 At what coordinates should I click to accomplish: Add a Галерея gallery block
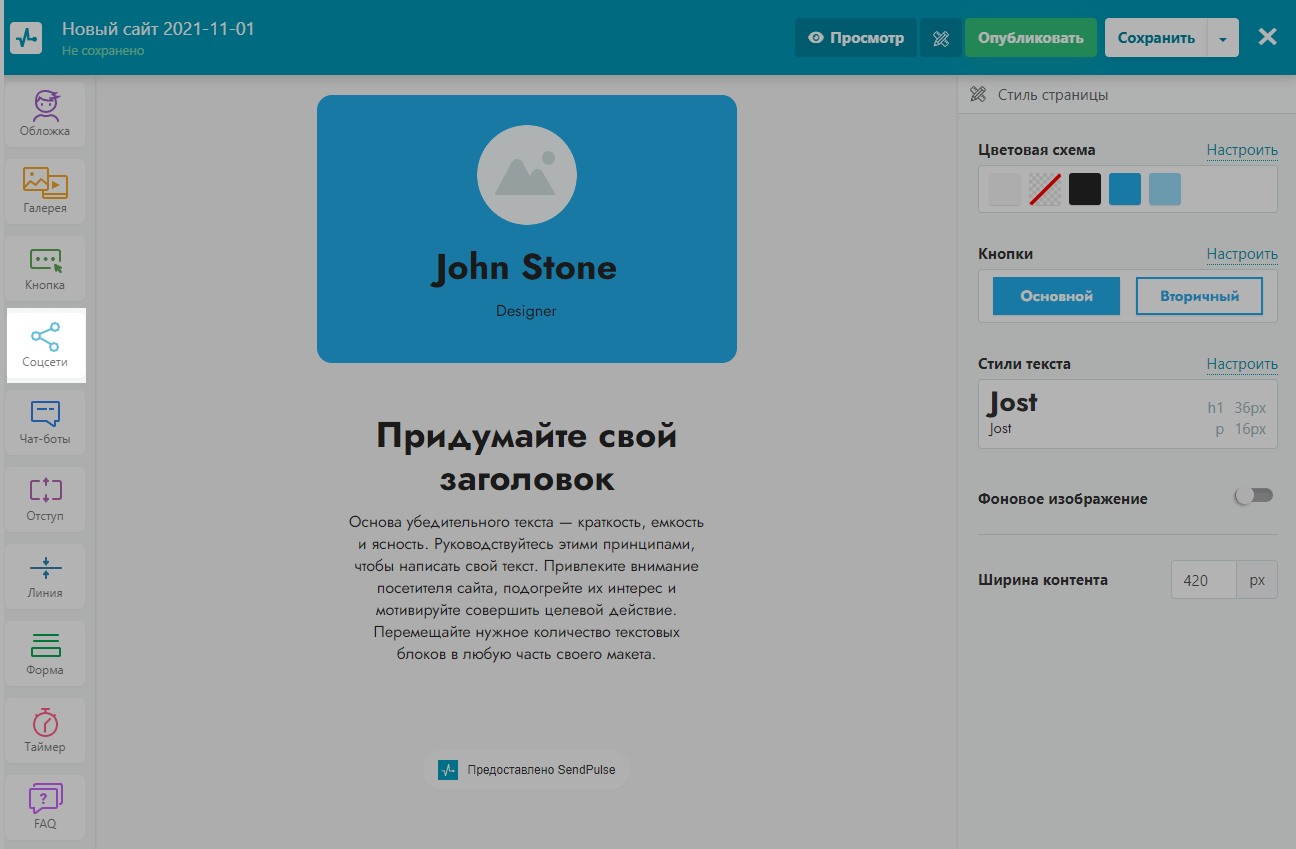pyautogui.click(x=45, y=191)
